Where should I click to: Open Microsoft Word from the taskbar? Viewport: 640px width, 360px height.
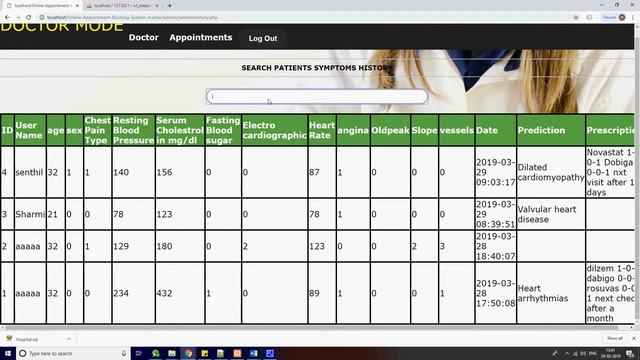253,353
